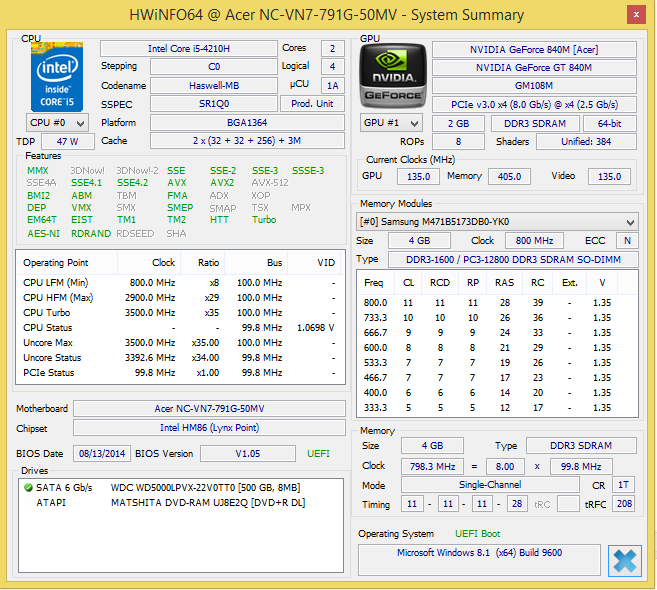Click the Intel HM86 (Lynx Point) chipset field
Viewport: 657px width, 590px height.
(210, 427)
